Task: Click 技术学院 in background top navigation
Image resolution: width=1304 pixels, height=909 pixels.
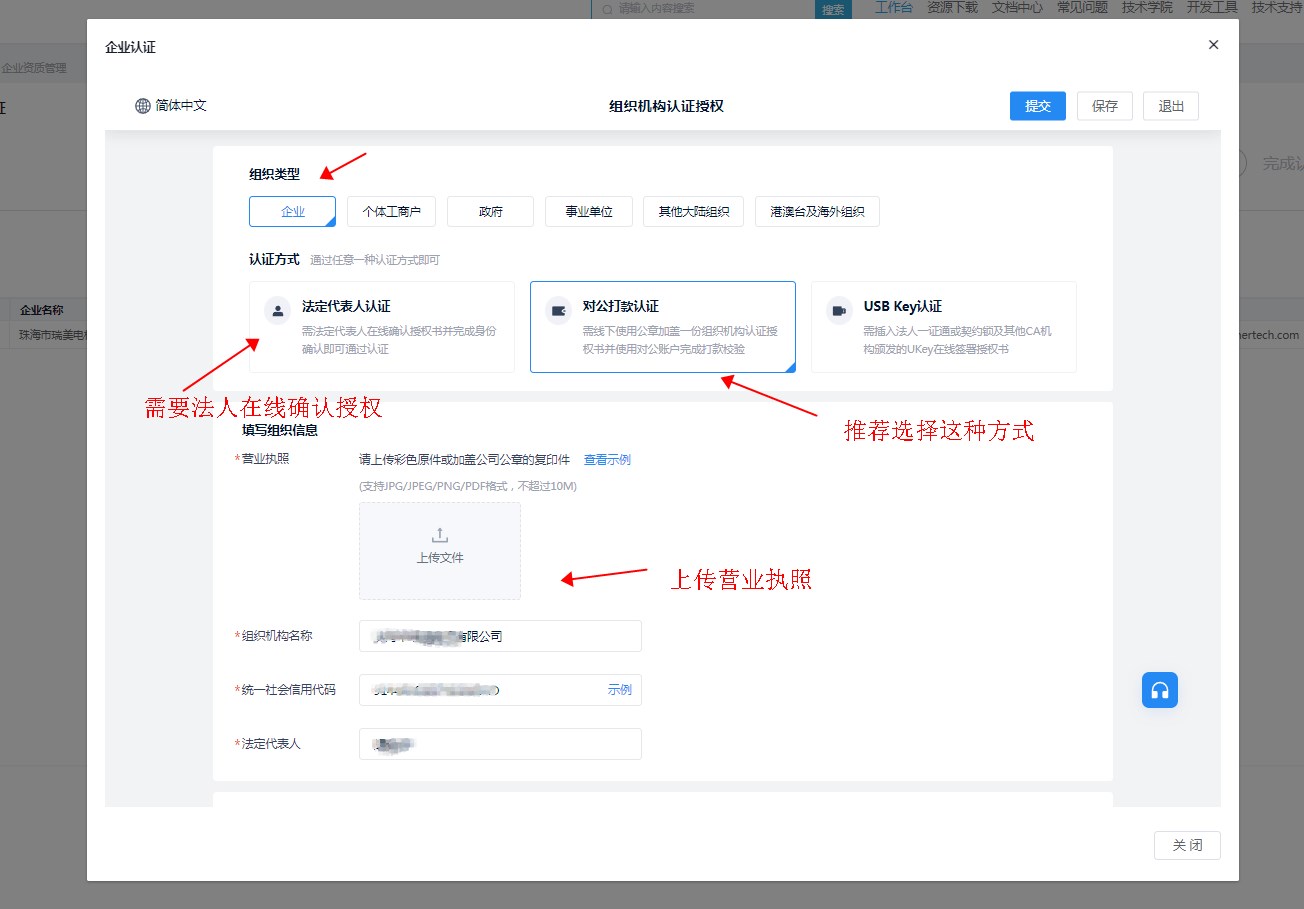Action: click(1147, 7)
